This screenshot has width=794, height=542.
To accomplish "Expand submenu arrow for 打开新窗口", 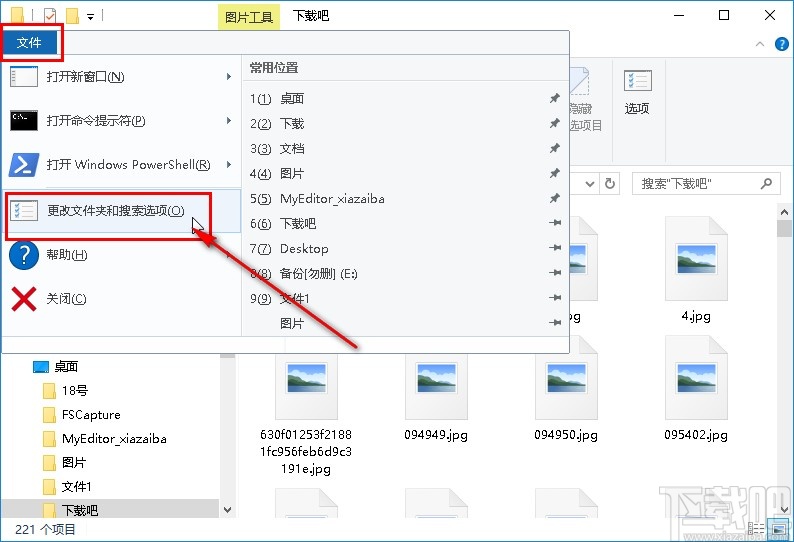I will (x=229, y=76).
